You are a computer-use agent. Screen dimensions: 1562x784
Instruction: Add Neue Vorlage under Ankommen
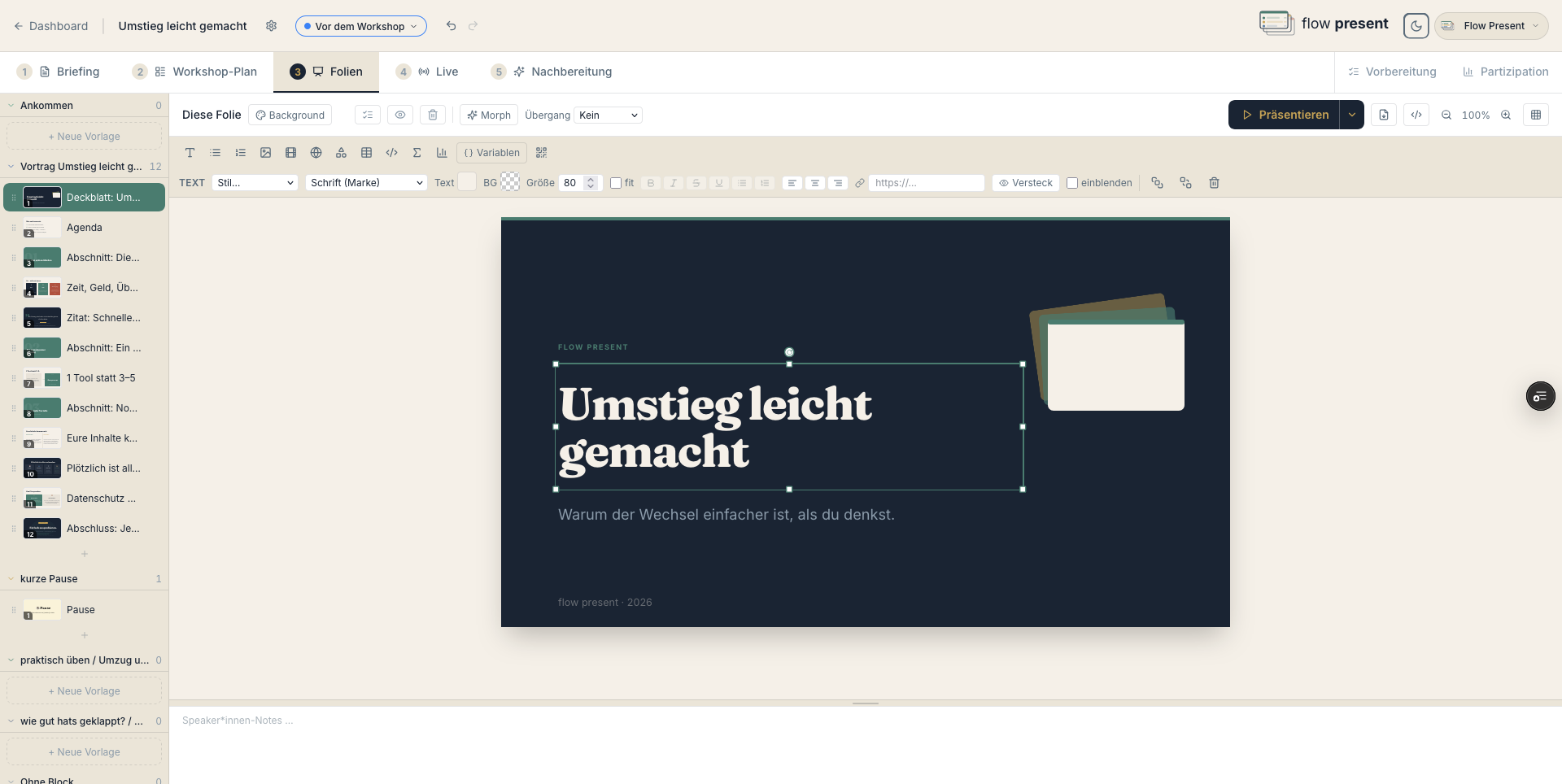click(84, 137)
